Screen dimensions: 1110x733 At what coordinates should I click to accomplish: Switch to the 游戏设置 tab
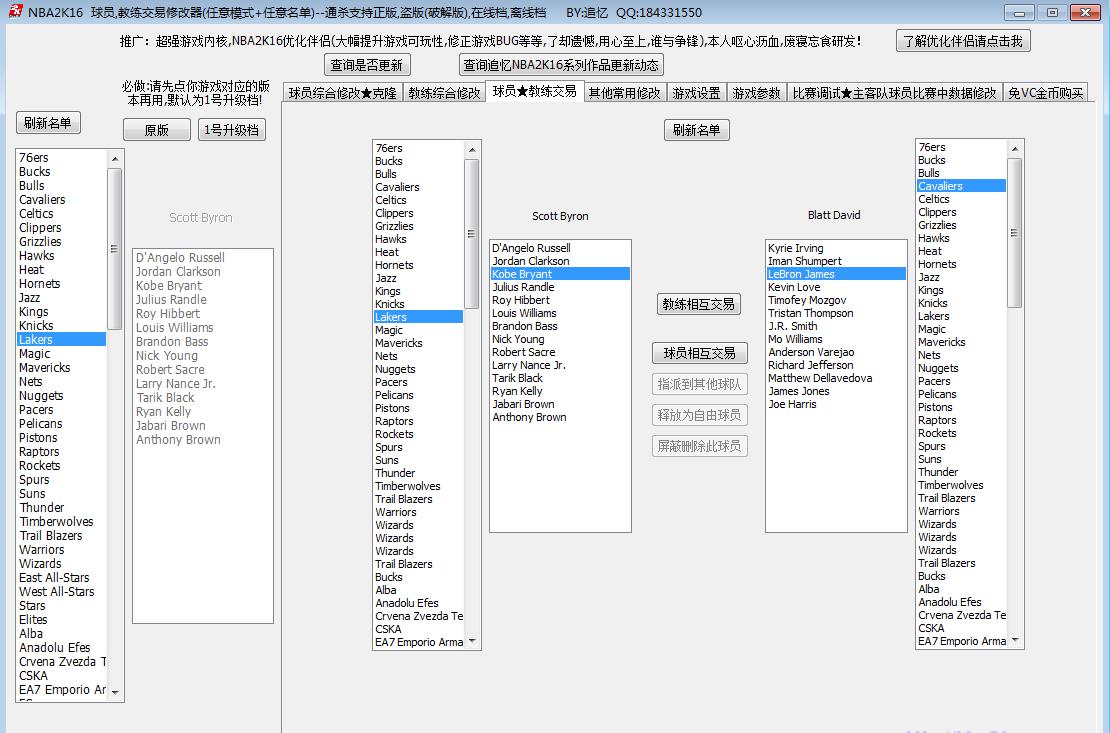click(696, 93)
